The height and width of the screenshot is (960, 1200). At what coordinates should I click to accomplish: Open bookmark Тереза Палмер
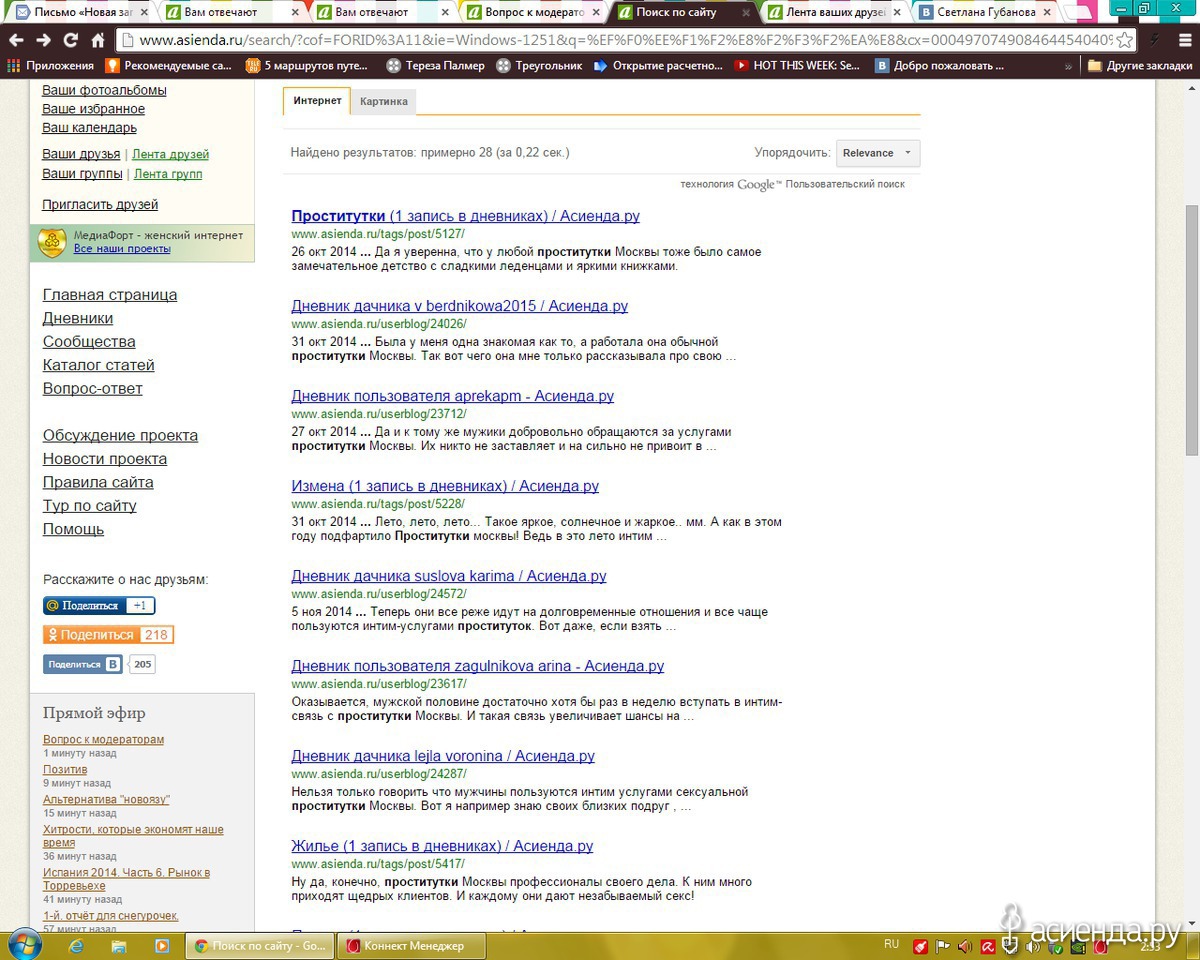(435, 65)
